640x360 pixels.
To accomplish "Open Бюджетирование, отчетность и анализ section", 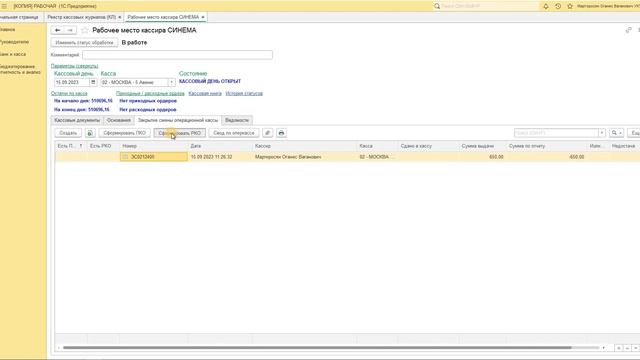I will (x=20, y=69).
